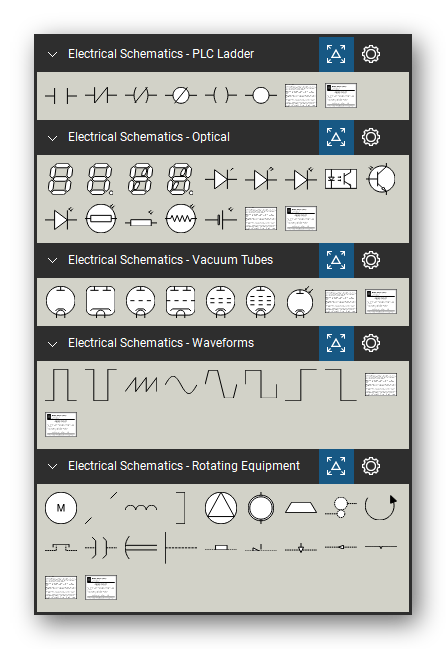The image size is (446, 649).
Task: Toggle fit-view button for Rotating Equipment
Action: 336,466
